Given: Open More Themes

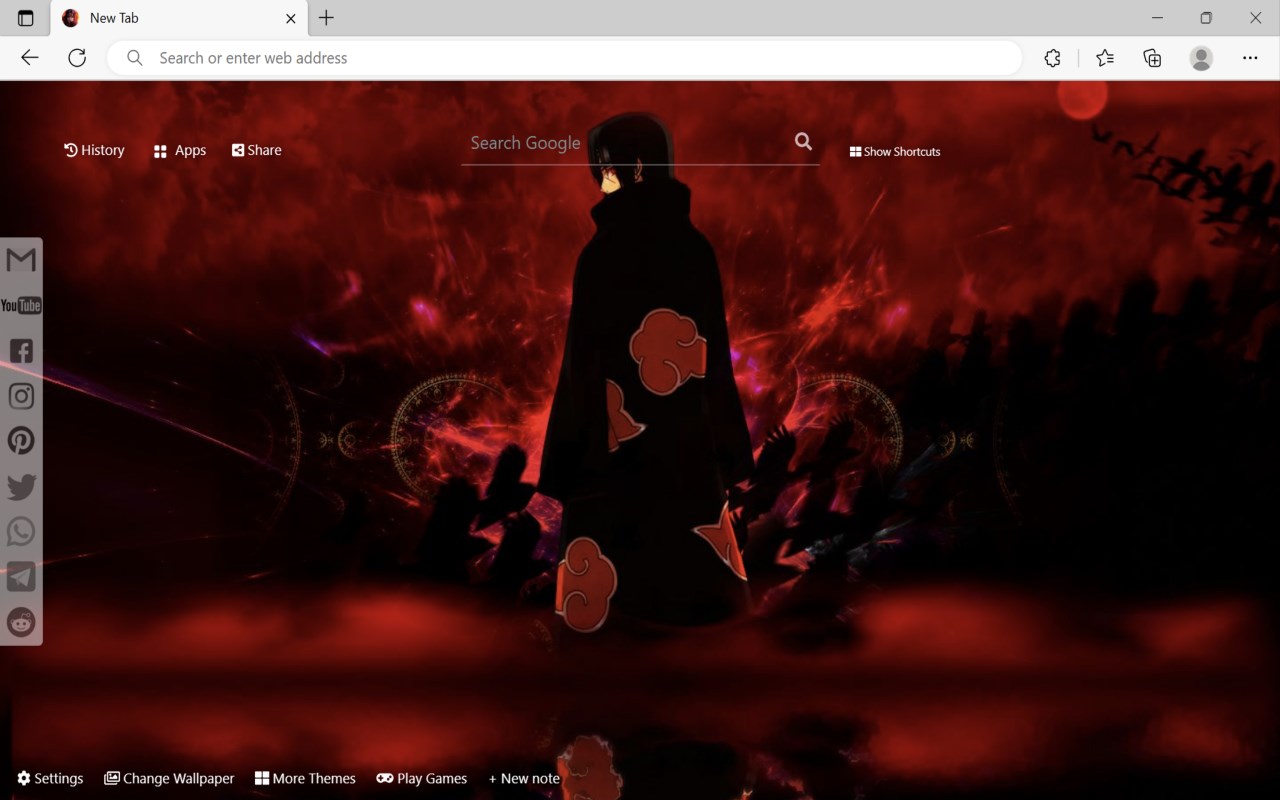Looking at the screenshot, I should click(305, 778).
